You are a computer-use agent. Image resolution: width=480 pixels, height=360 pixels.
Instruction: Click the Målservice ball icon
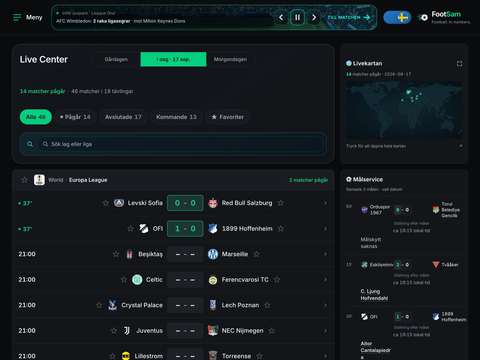coord(349,179)
